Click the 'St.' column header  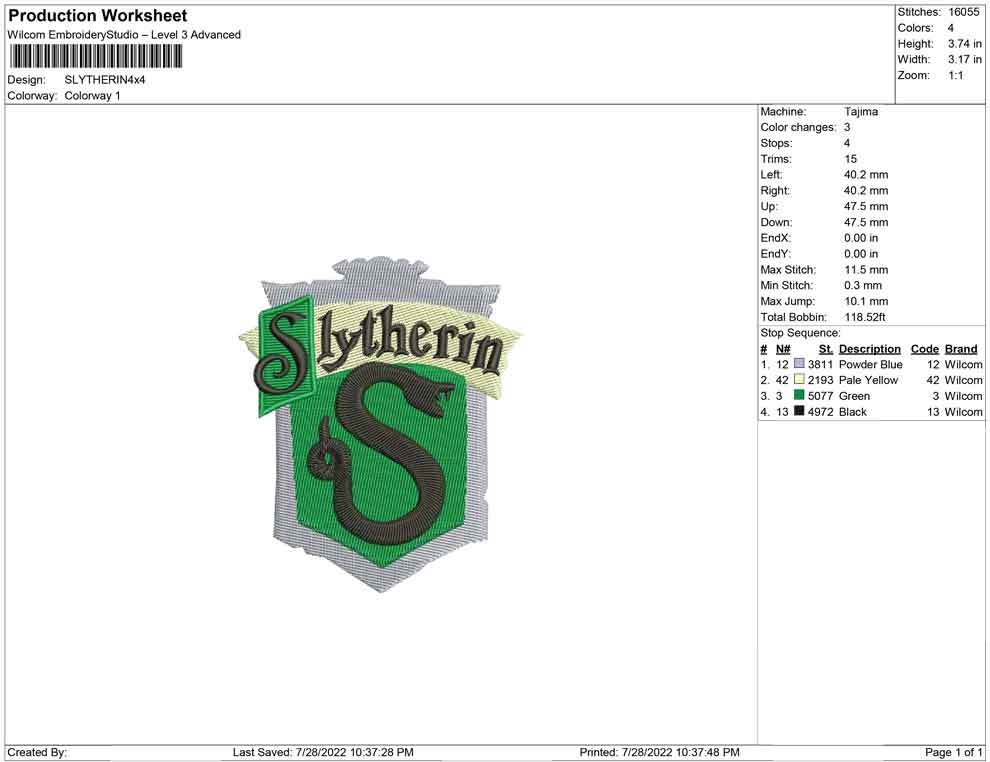[x=826, y=349]
